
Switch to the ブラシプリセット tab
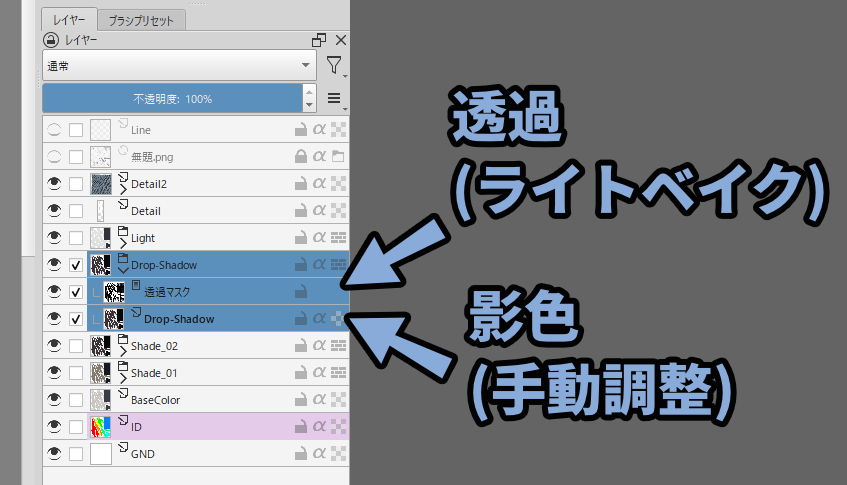141,21
